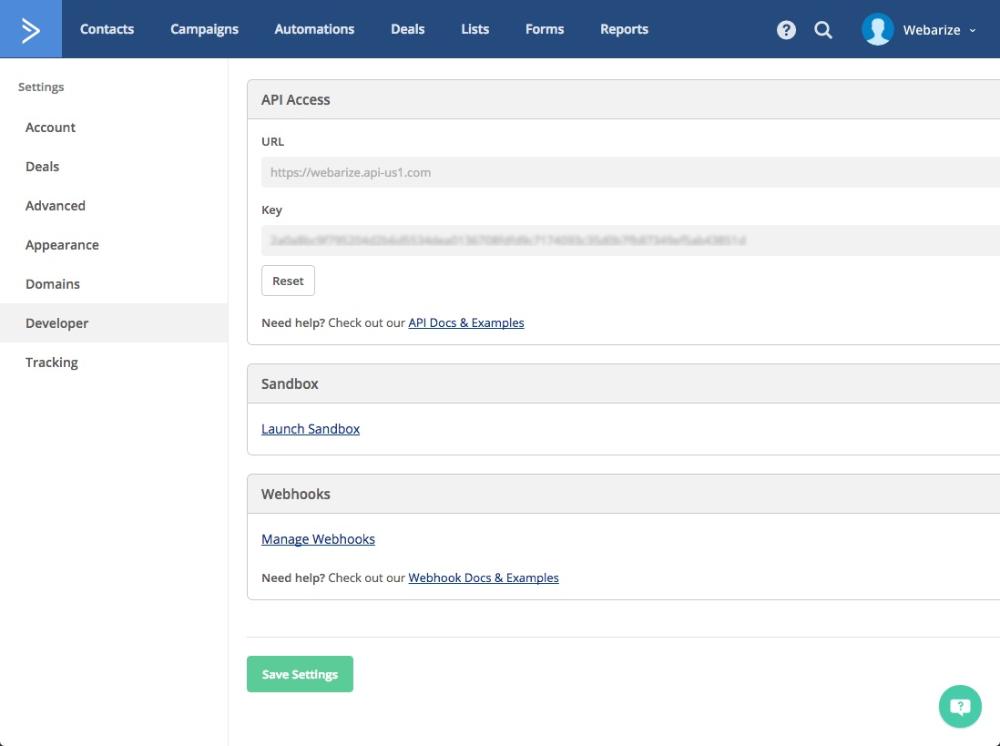Go to Forms
This screenshot has height=746, width=1000.
coord(545,29)
